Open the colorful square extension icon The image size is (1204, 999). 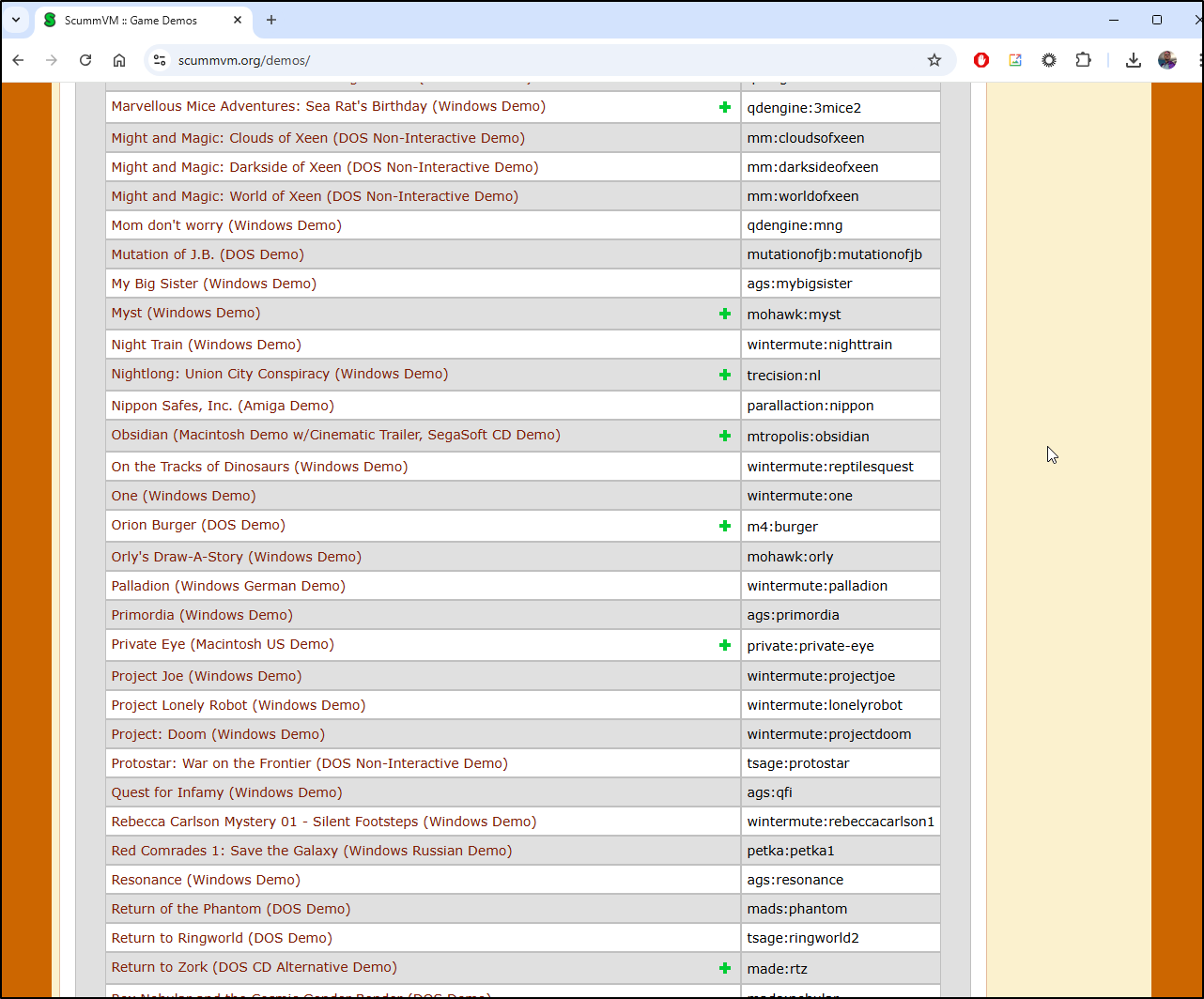point(1015,60)
